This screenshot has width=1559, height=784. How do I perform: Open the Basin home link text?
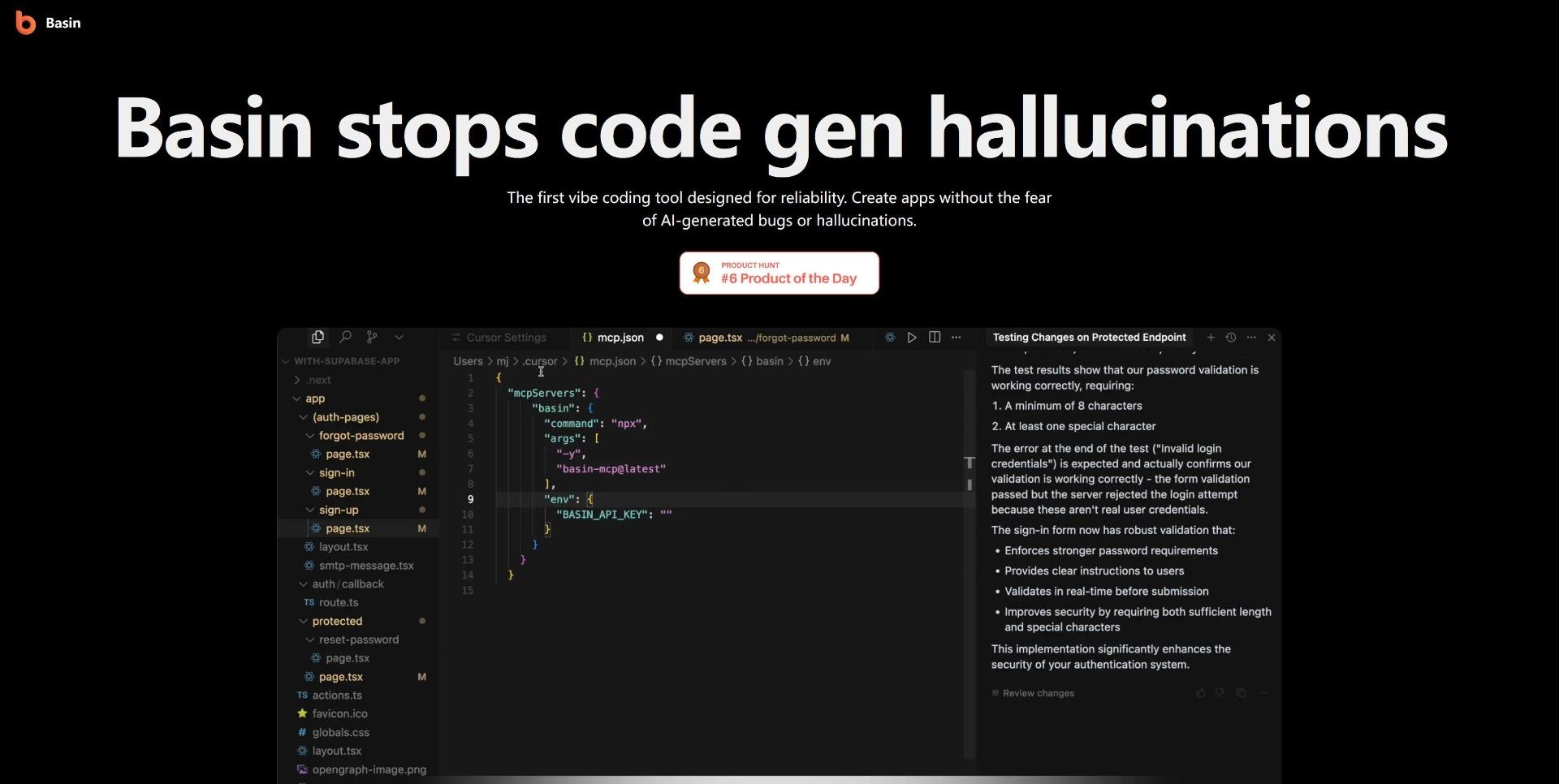pos(63,24)
